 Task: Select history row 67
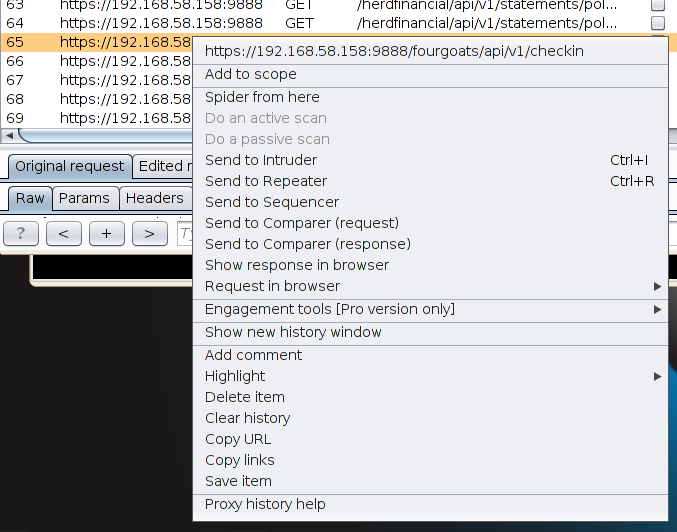[97, 80]
